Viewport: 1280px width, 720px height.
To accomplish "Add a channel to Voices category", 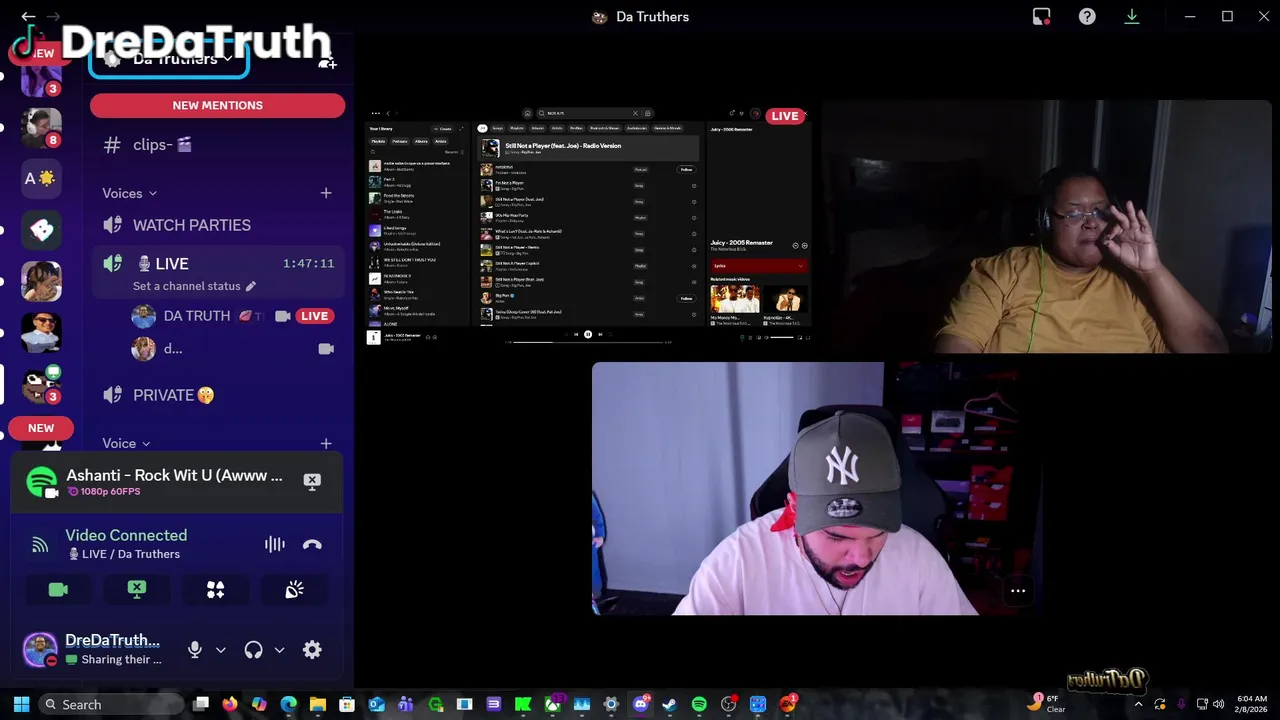I will (x=326, y=193).
